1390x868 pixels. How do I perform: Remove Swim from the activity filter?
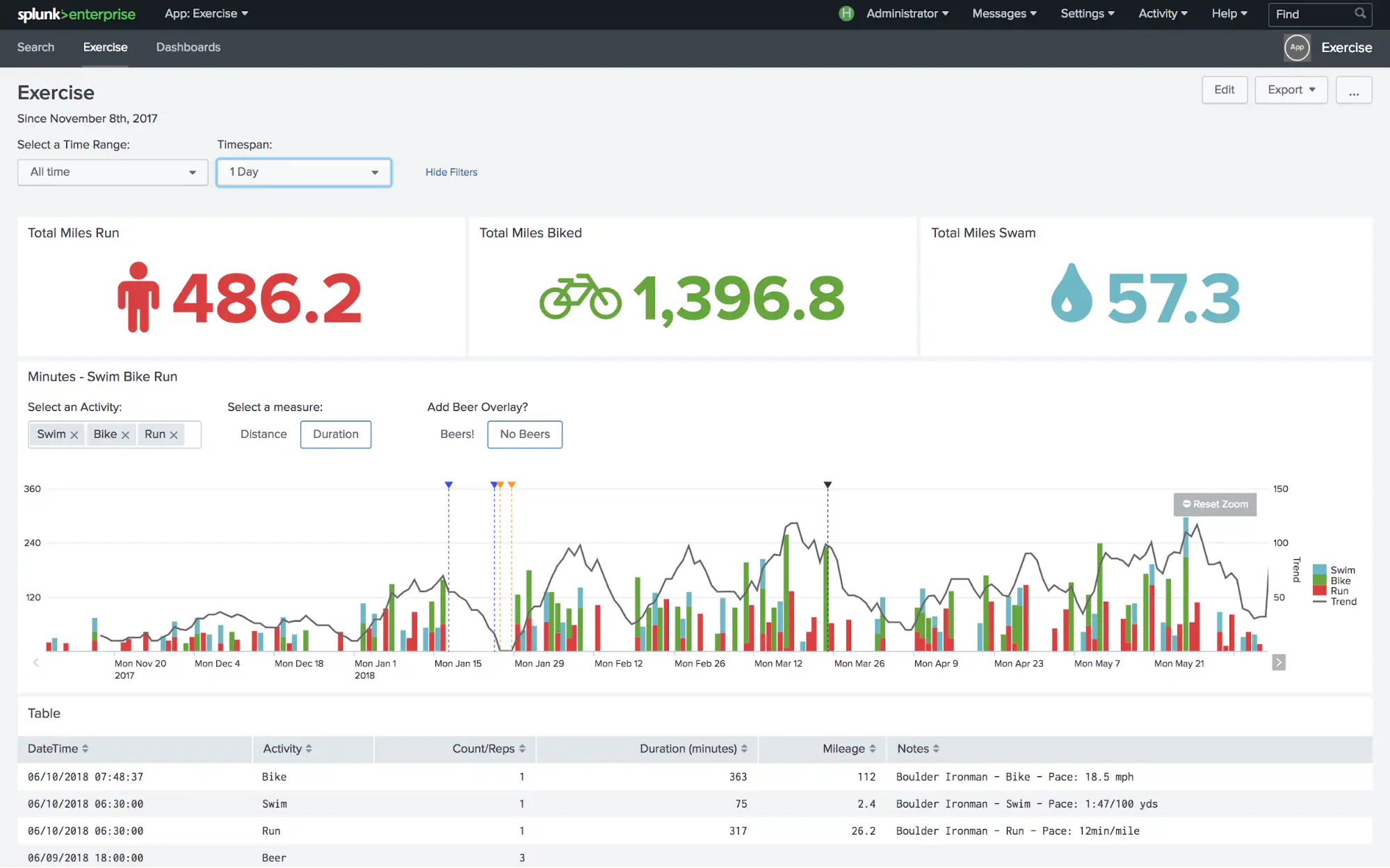tap(75, 434)
